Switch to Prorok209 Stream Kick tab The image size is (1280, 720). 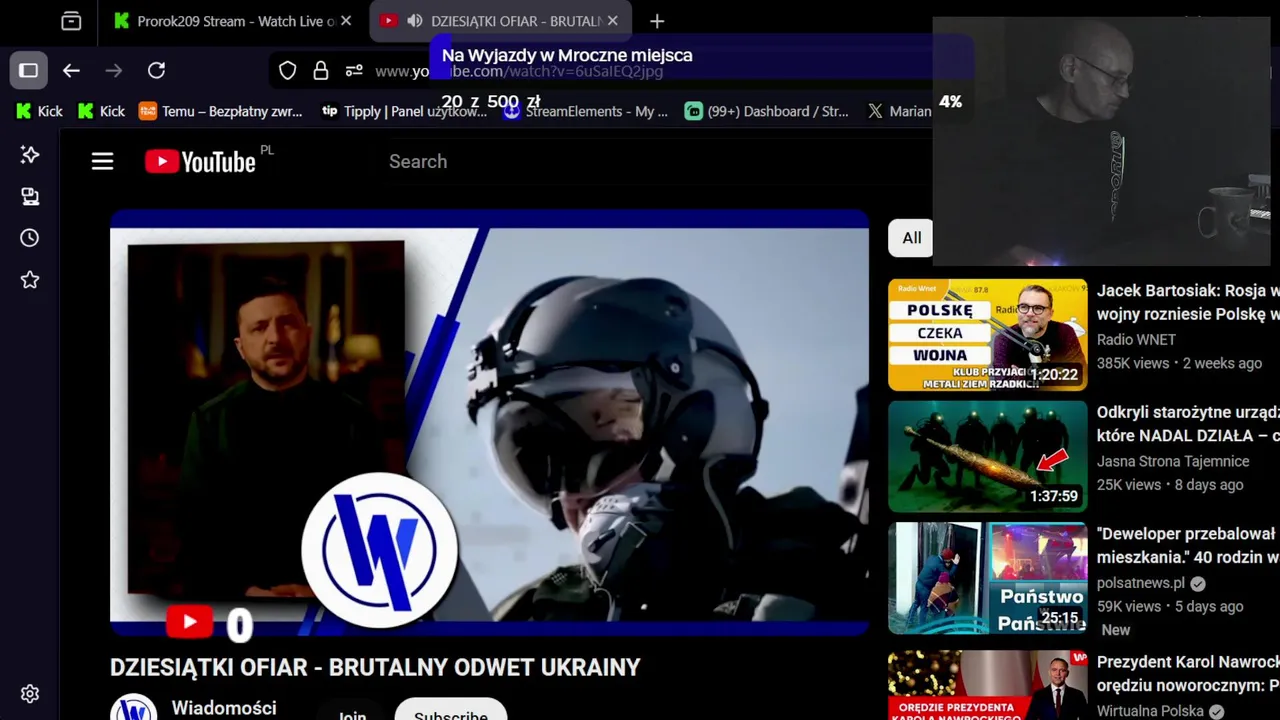233,21
